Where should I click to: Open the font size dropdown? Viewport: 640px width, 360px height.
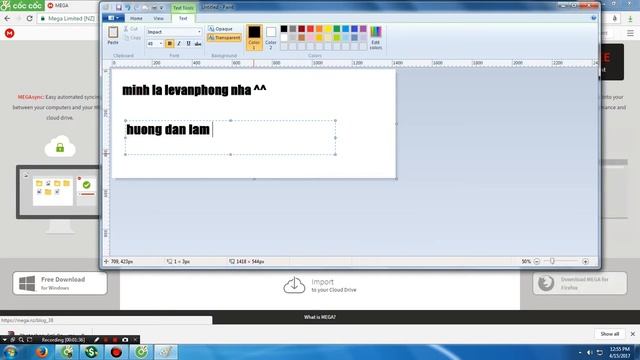click(160, 43)
